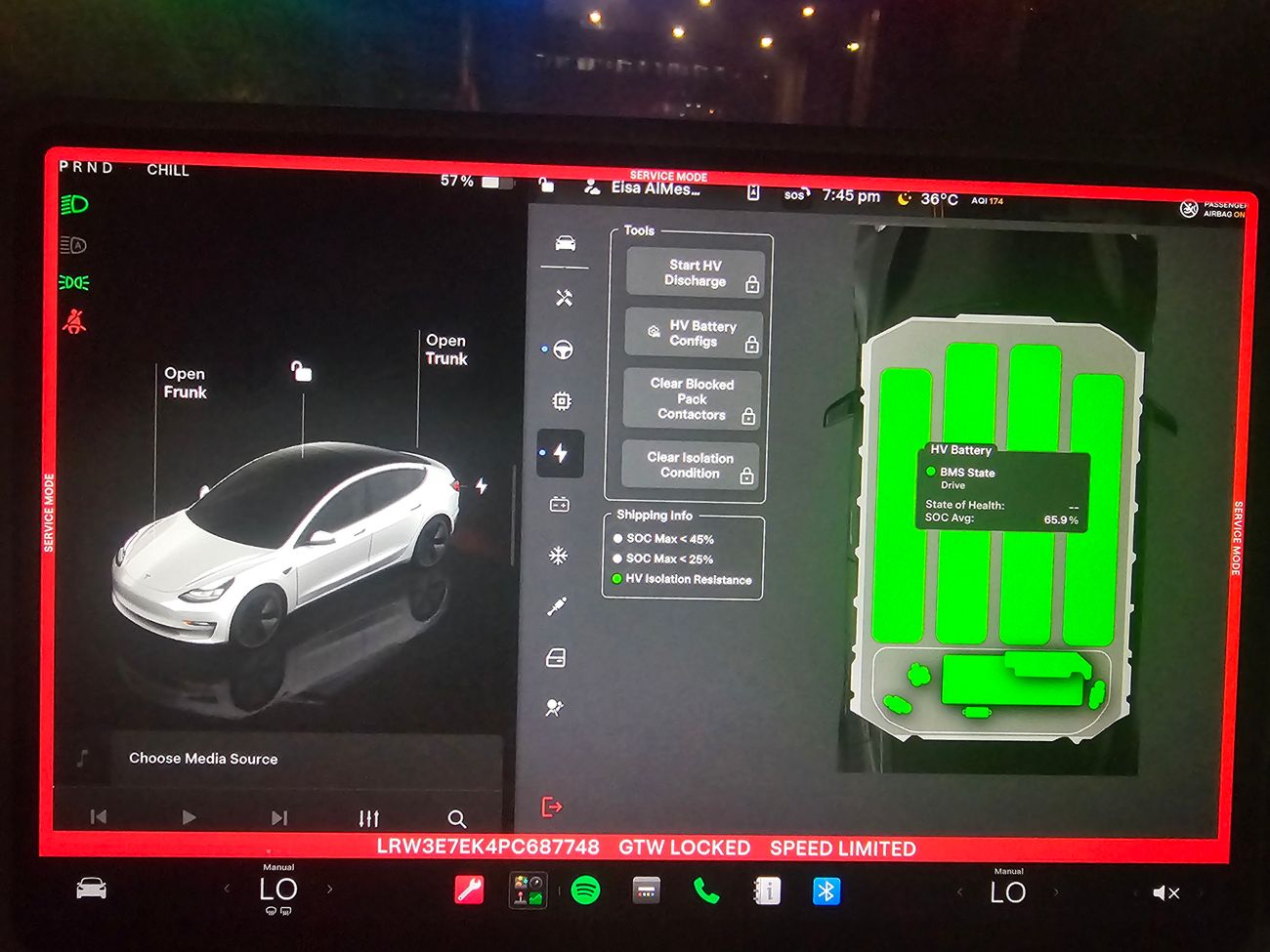This screenshot has width=1270, height=952.
Task: Decrease driver temperature with left chevron
Action: pyautogui.click(x=227, y=889)
